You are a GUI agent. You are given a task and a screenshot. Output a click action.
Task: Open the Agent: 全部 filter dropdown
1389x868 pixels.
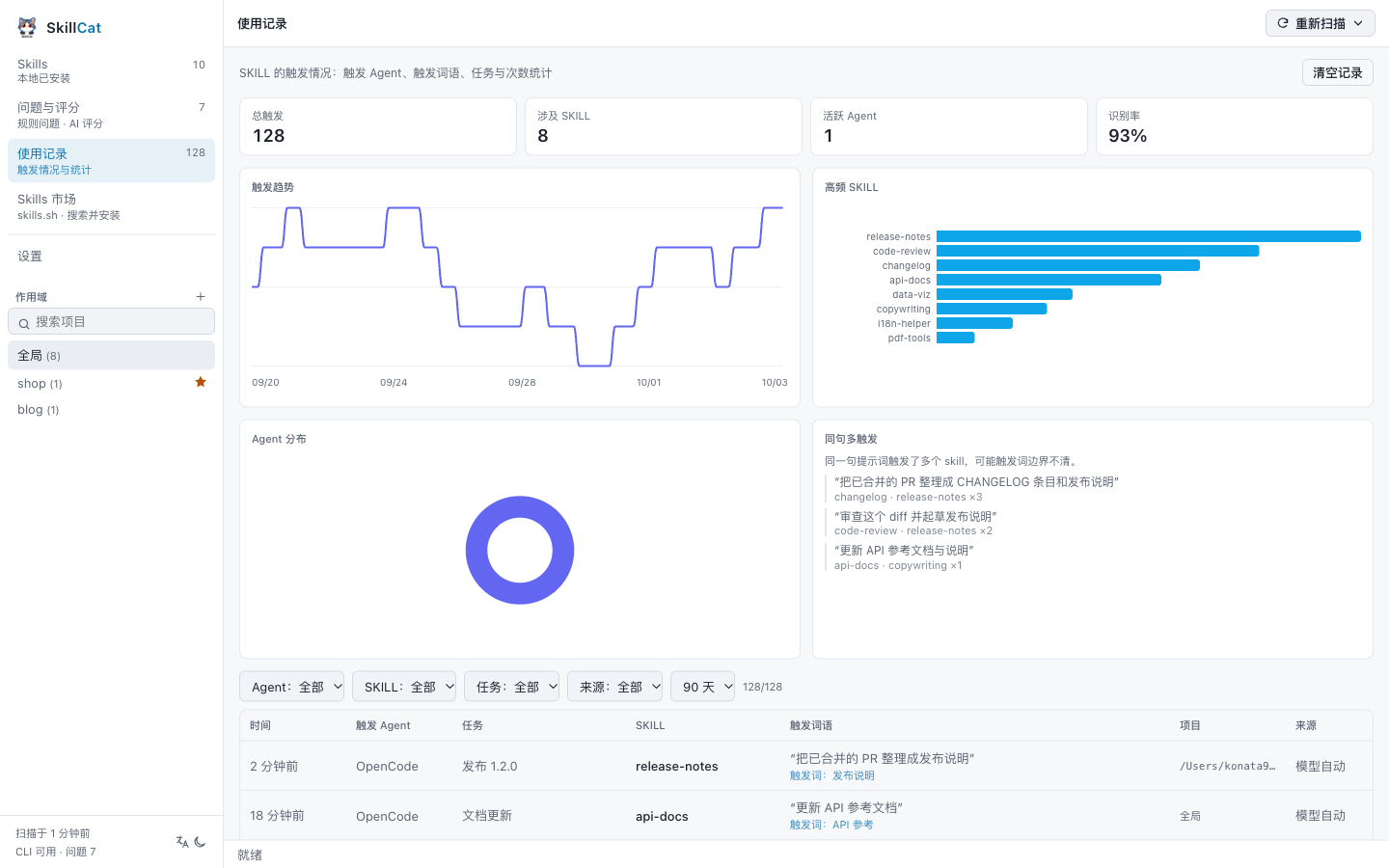pyautogui.click(x=292, y=687)
